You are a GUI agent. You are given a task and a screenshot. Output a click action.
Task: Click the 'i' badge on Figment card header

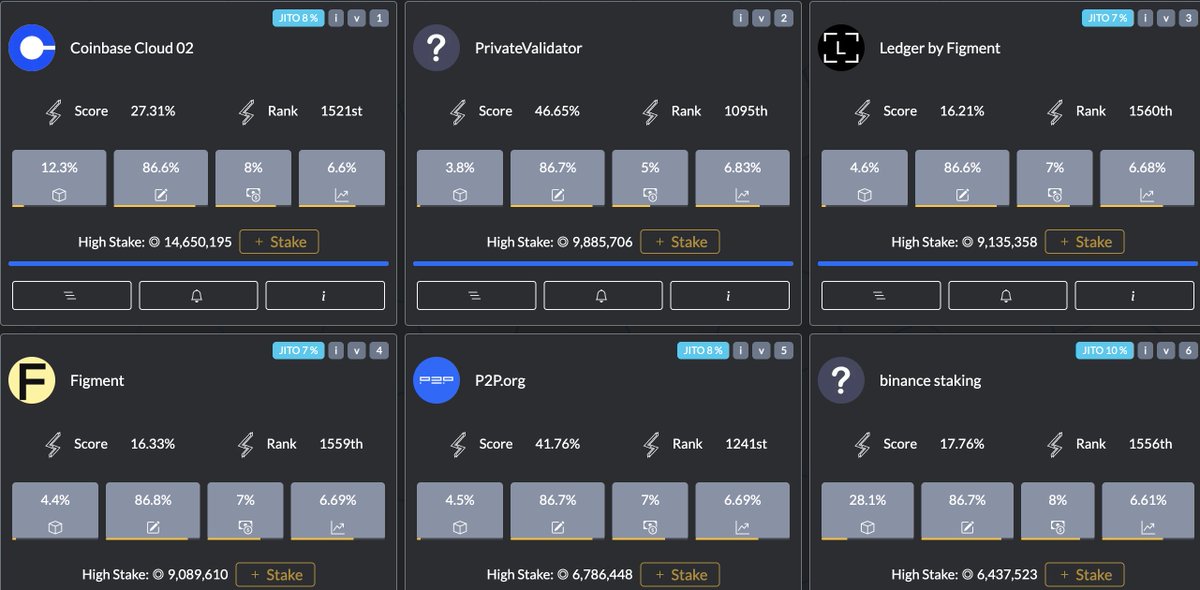336,350
